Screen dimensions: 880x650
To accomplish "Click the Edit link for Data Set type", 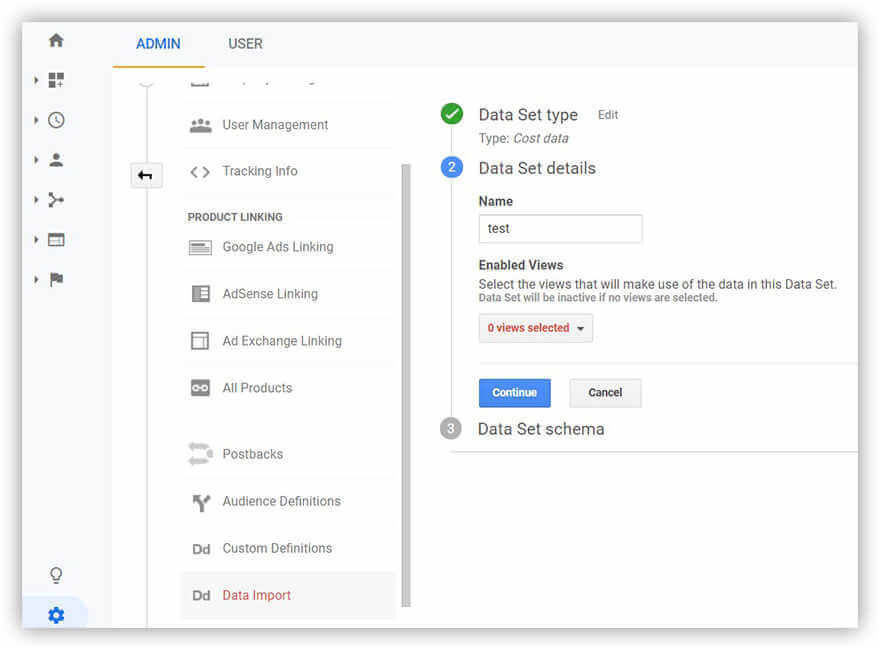I will (x=608, y=115).
